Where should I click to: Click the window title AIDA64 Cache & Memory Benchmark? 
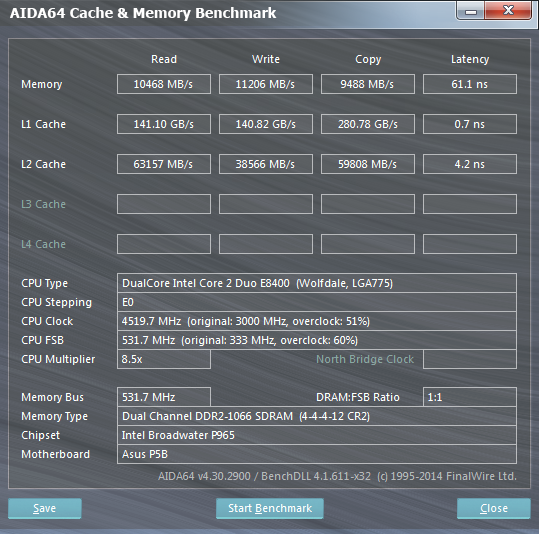tap(143, 13)
